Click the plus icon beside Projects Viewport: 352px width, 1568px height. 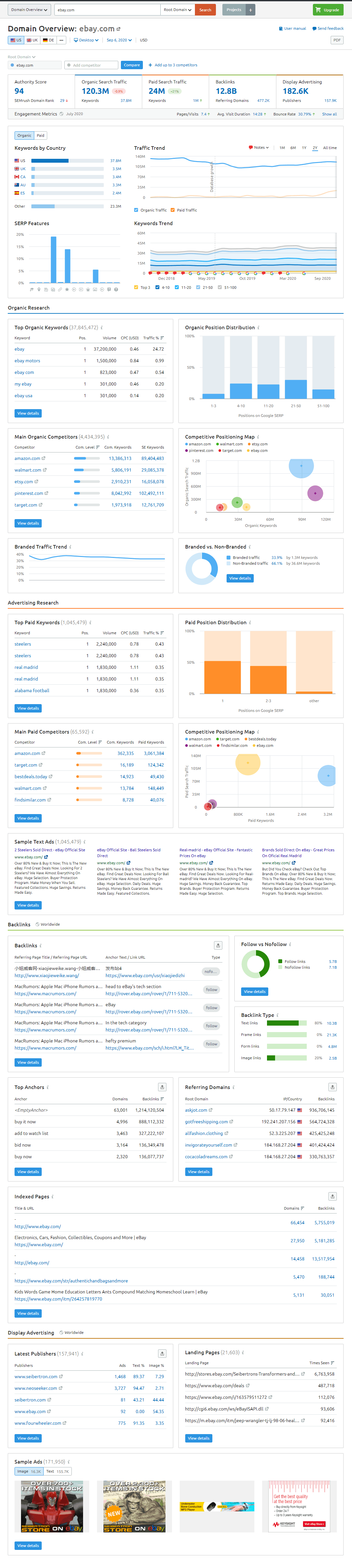coord(251,10)
